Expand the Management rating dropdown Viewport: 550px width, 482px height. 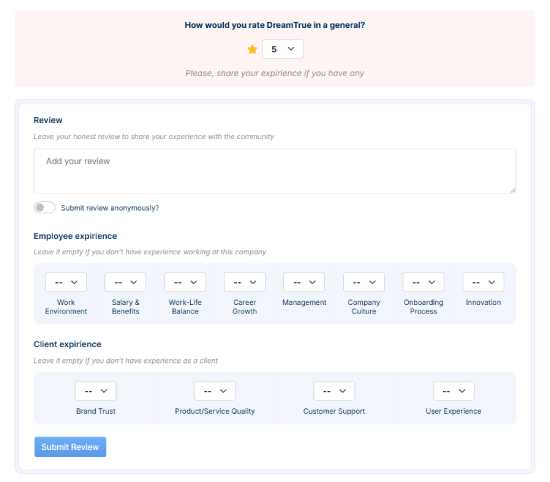pos(304,282)
